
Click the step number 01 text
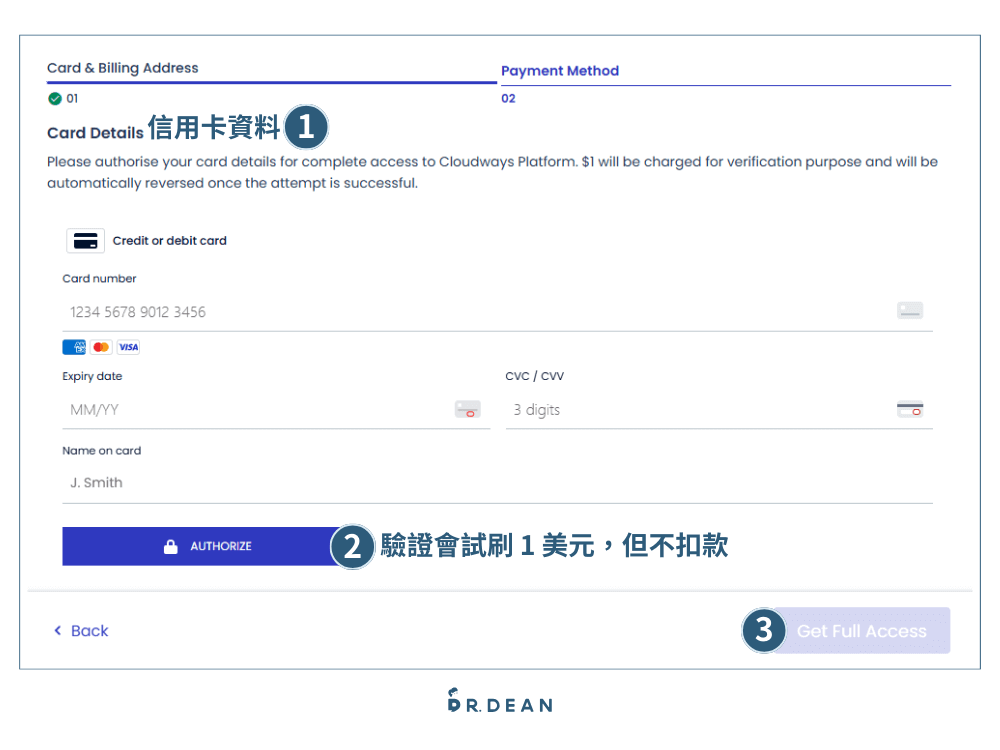click(72, 99)
